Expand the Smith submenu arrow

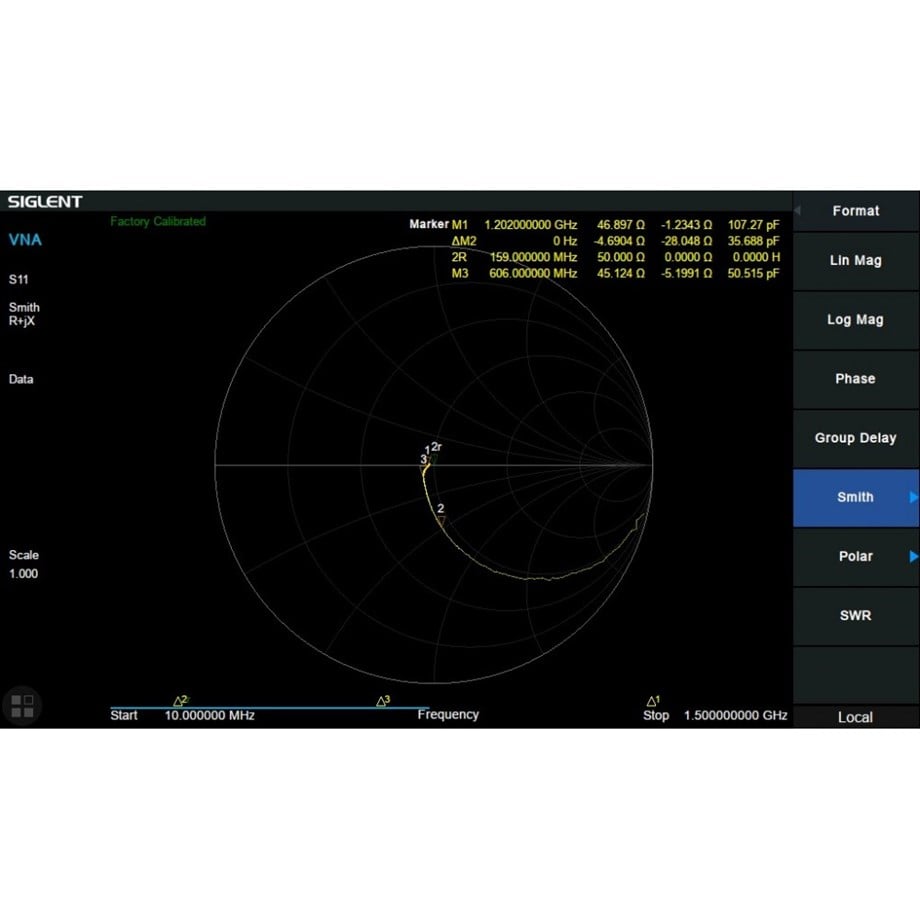coord(913,498)
